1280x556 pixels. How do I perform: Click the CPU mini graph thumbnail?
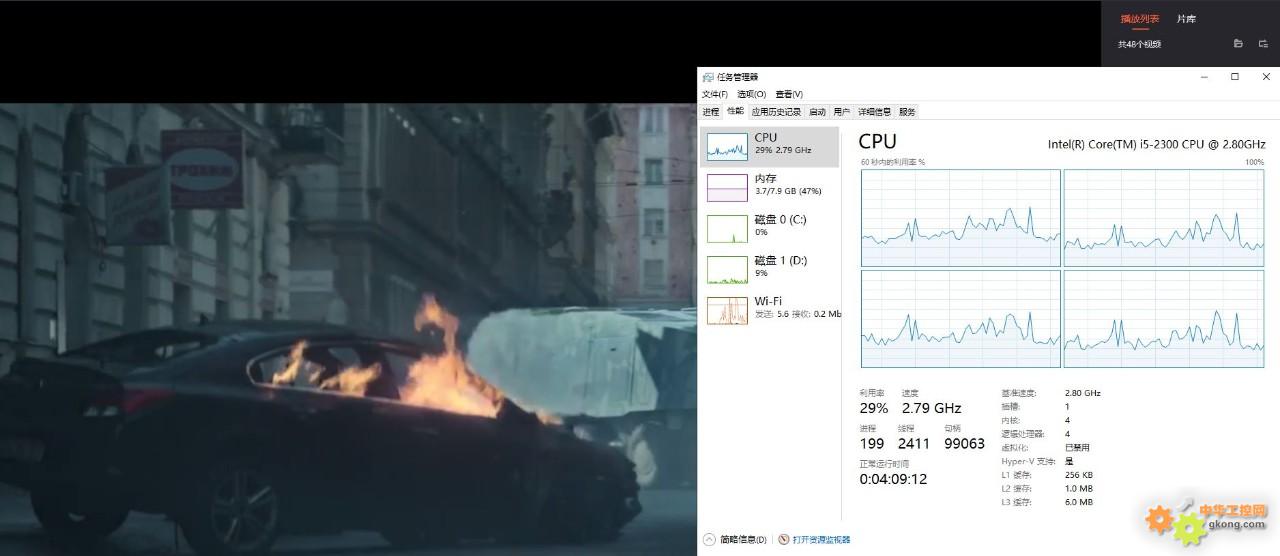(727, 147)
